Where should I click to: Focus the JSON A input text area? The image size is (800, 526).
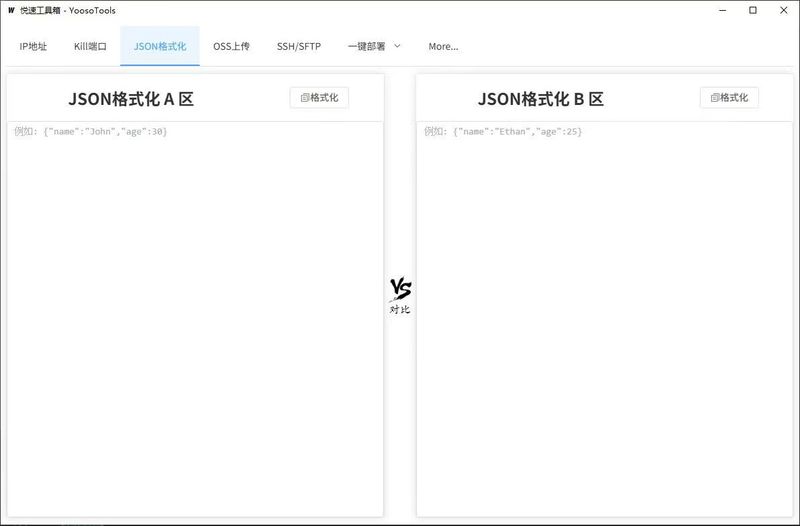pos(195,319)
